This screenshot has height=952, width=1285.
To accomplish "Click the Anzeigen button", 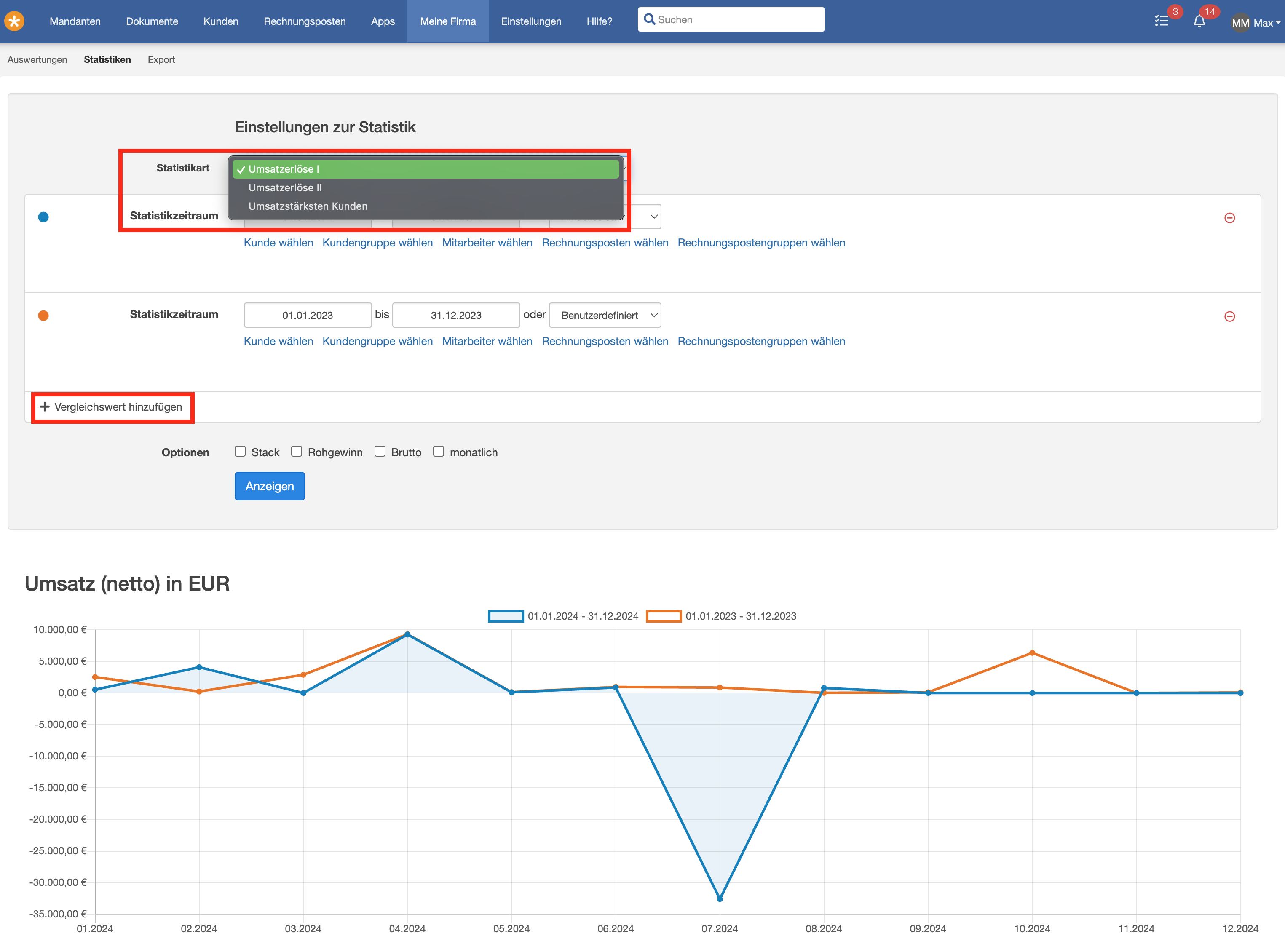I will (x=270, y=486).
